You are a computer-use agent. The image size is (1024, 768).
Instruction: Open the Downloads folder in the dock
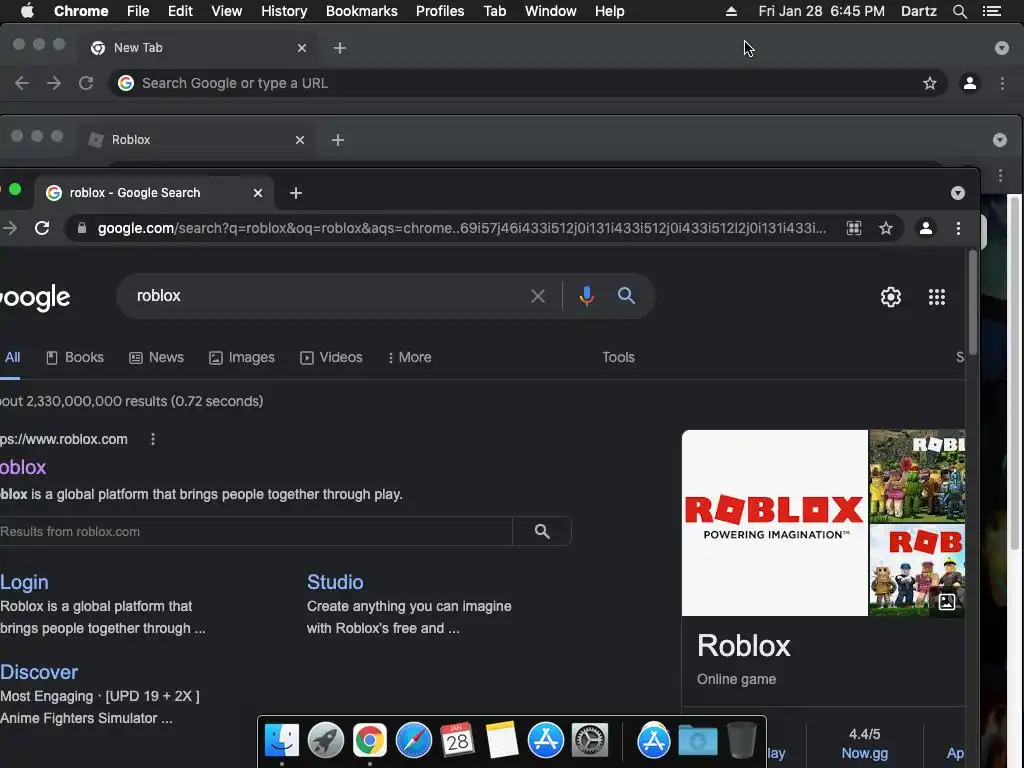click(697, 741)
